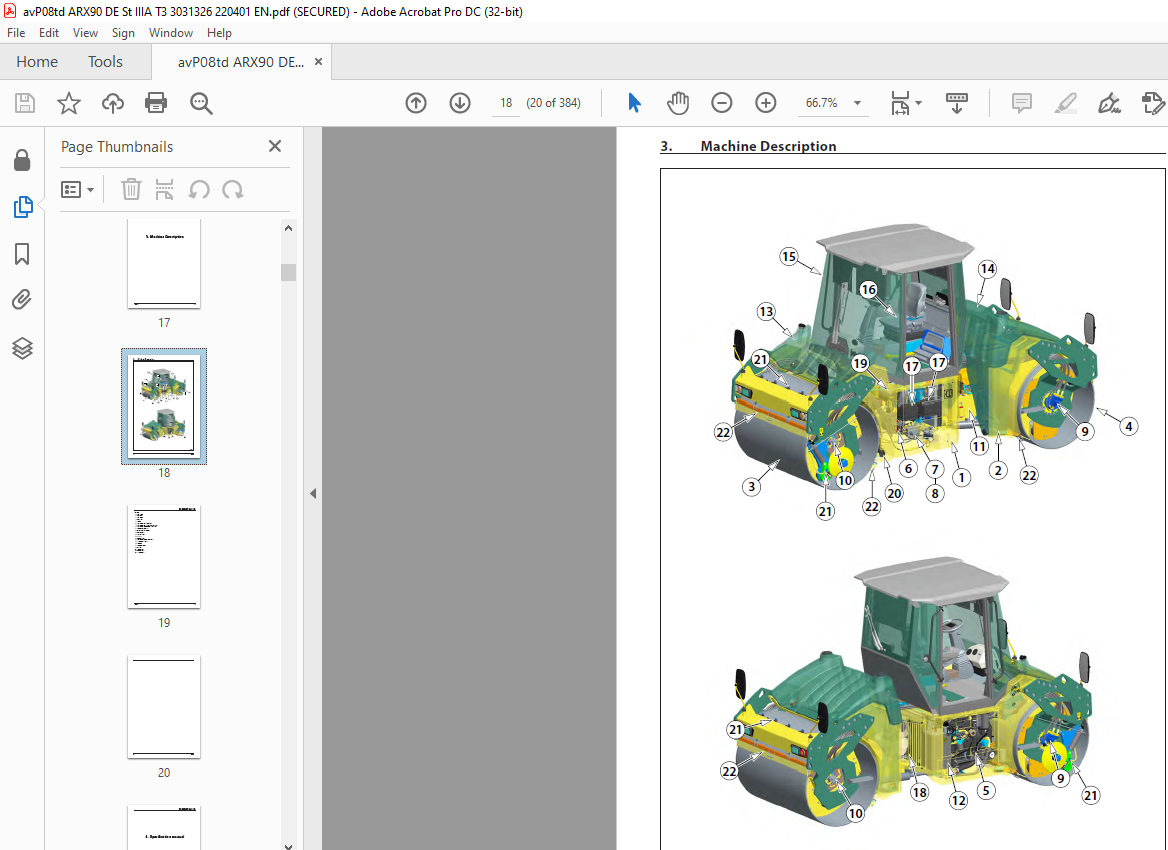Select page 19 thumbnail
The width and height of the screenshot is (1168, 850).
point(164,556)
